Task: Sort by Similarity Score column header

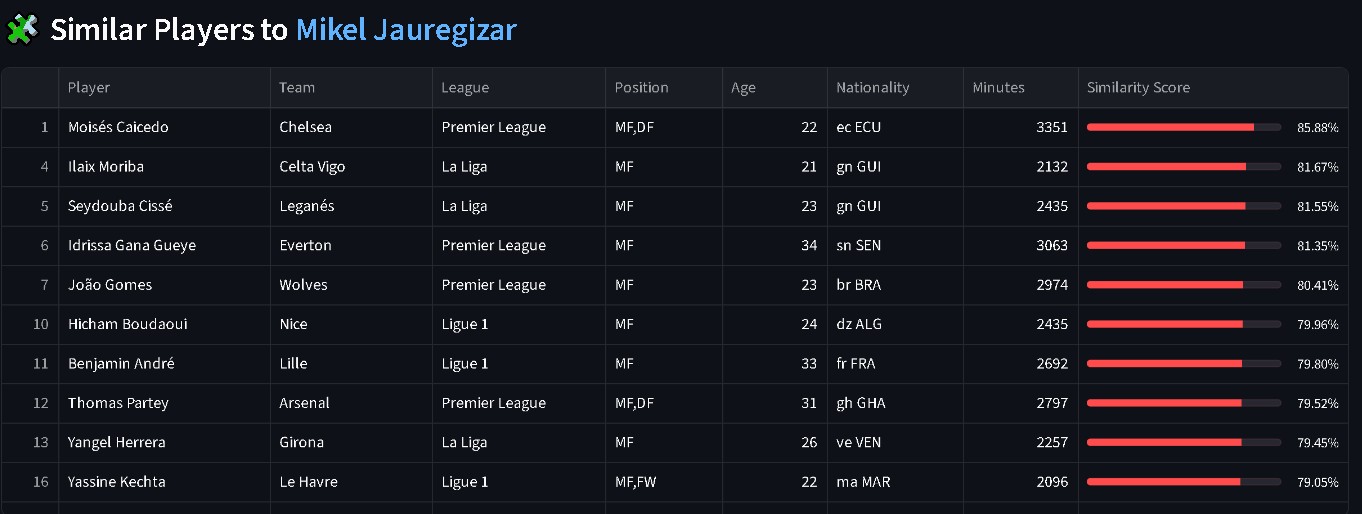Action: tap(1214, 87)
